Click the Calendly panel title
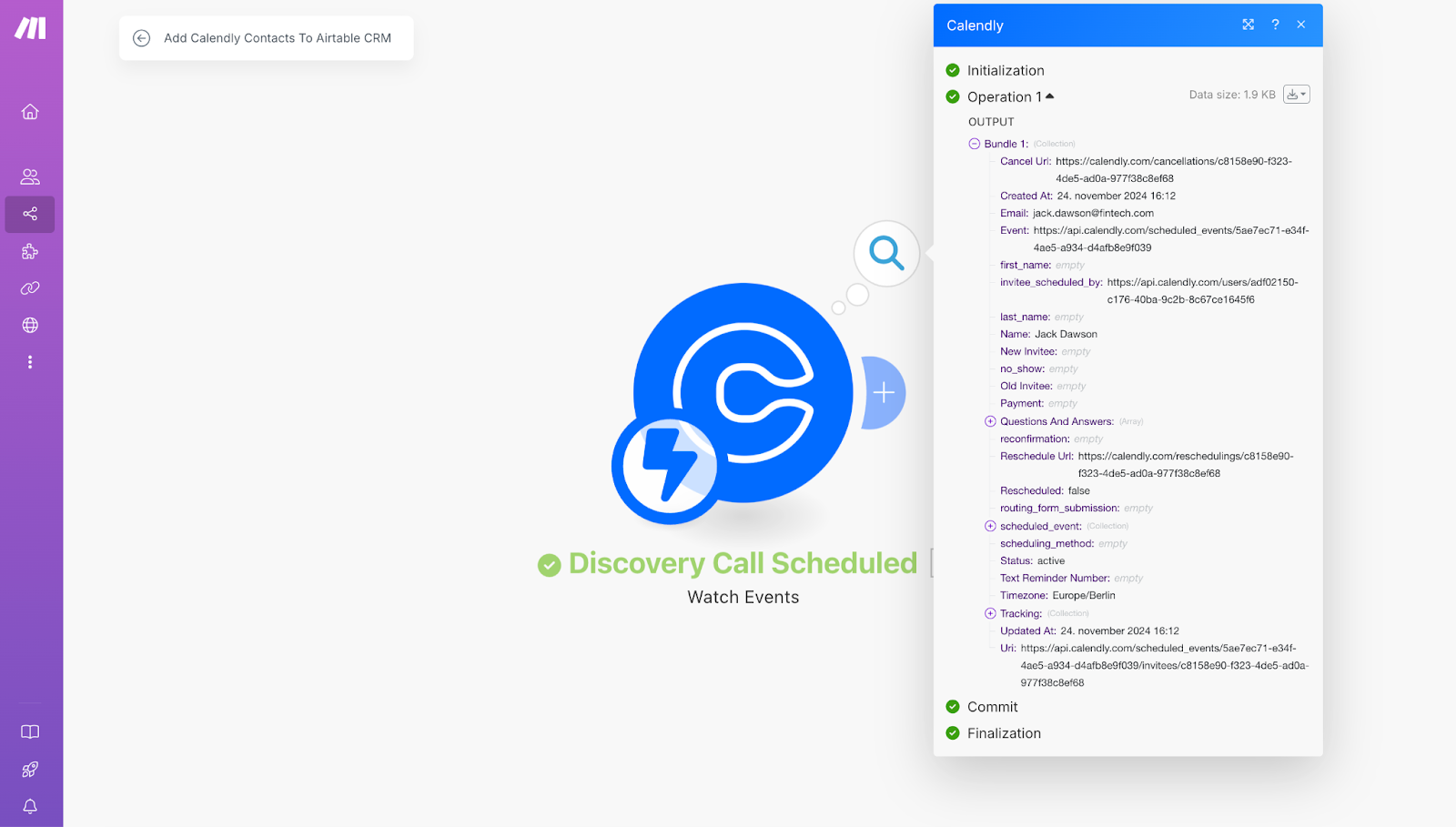Screen dimensions: 1456x827 pyautogui.click(x=975, y=25)
